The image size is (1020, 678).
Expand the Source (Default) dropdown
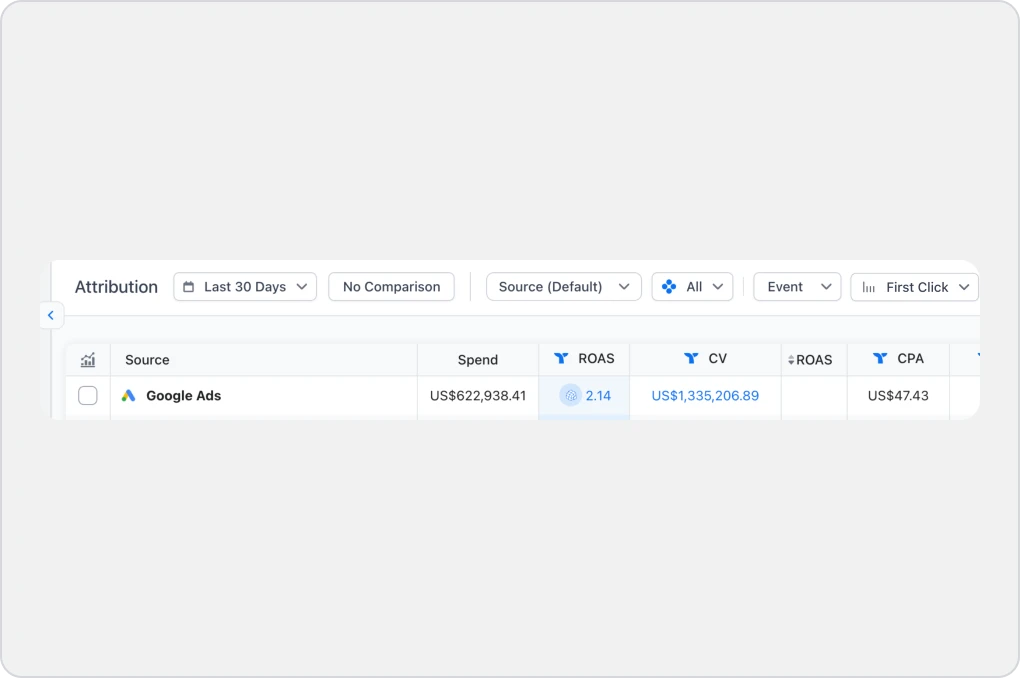pos(564,287)
